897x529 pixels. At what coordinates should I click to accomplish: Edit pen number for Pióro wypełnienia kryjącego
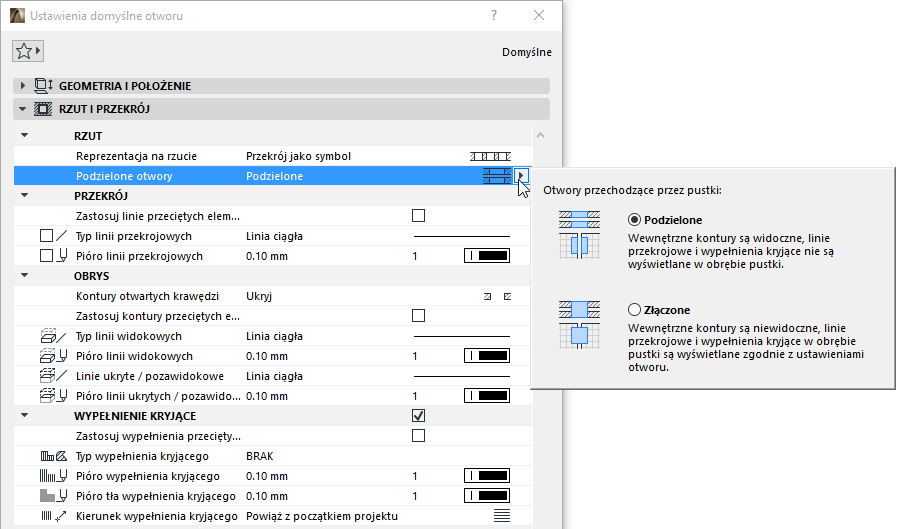coord(415,476)
